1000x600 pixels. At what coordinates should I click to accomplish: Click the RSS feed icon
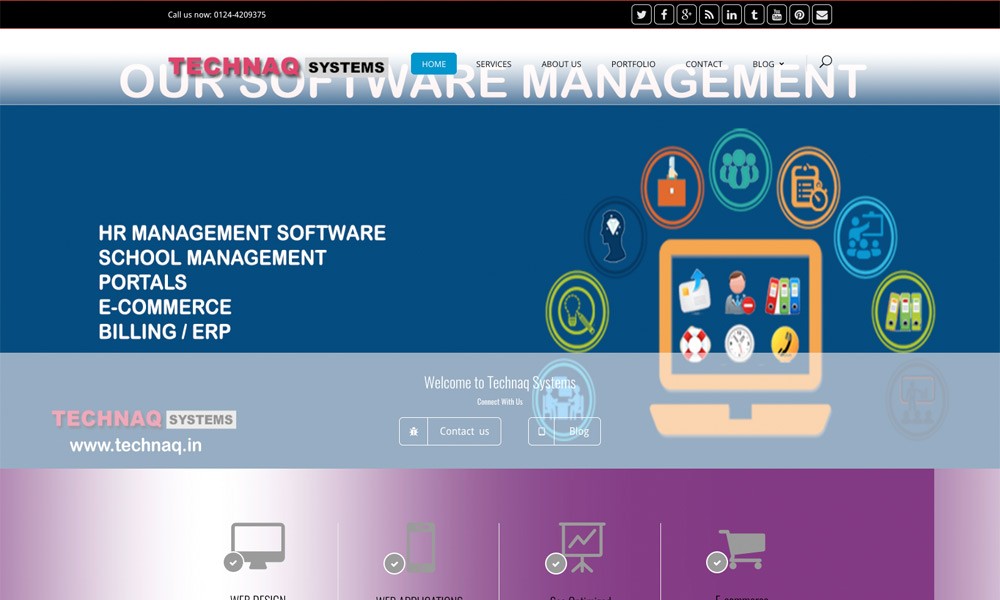[709, 14]
